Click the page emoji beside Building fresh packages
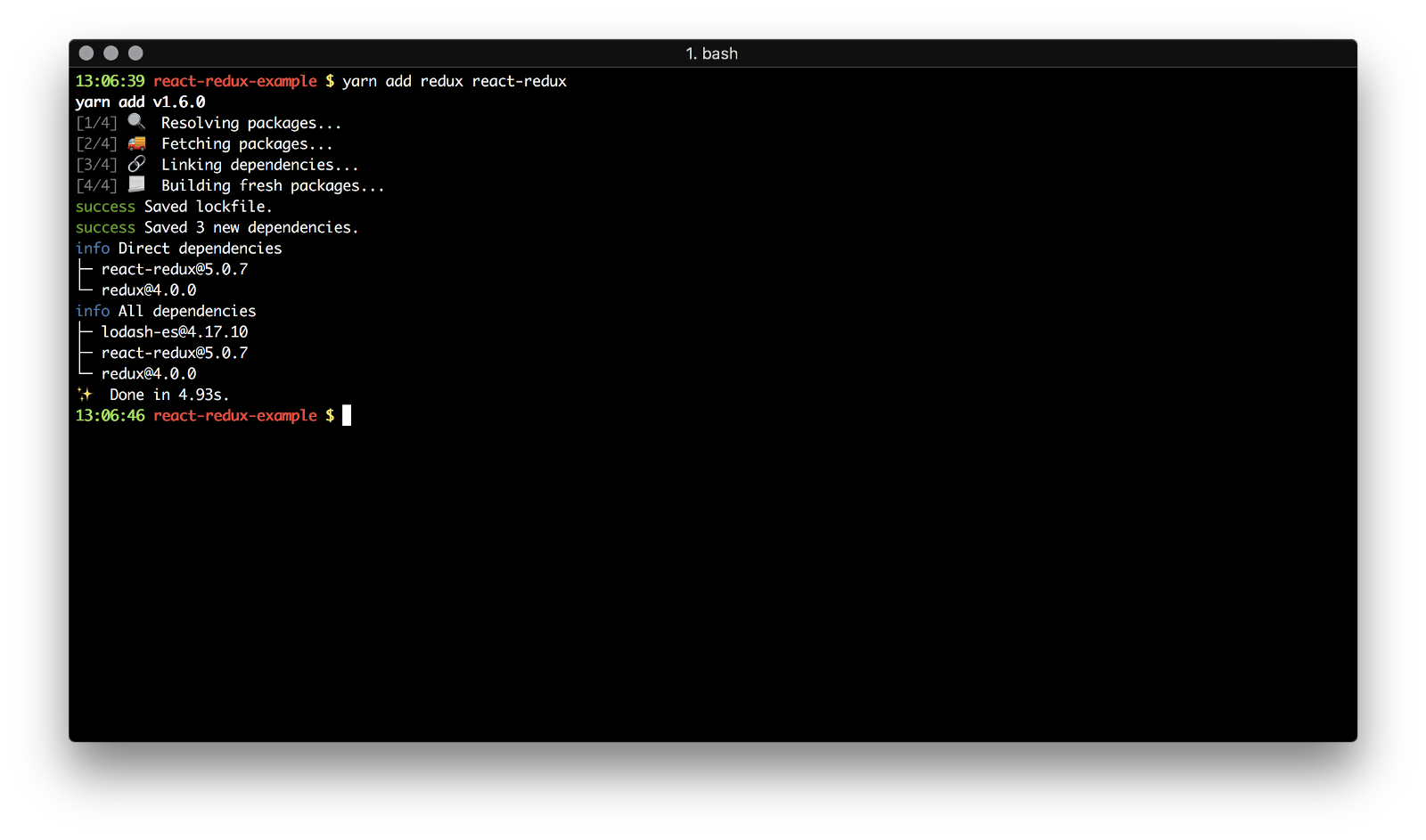 [x=136, y=184]
